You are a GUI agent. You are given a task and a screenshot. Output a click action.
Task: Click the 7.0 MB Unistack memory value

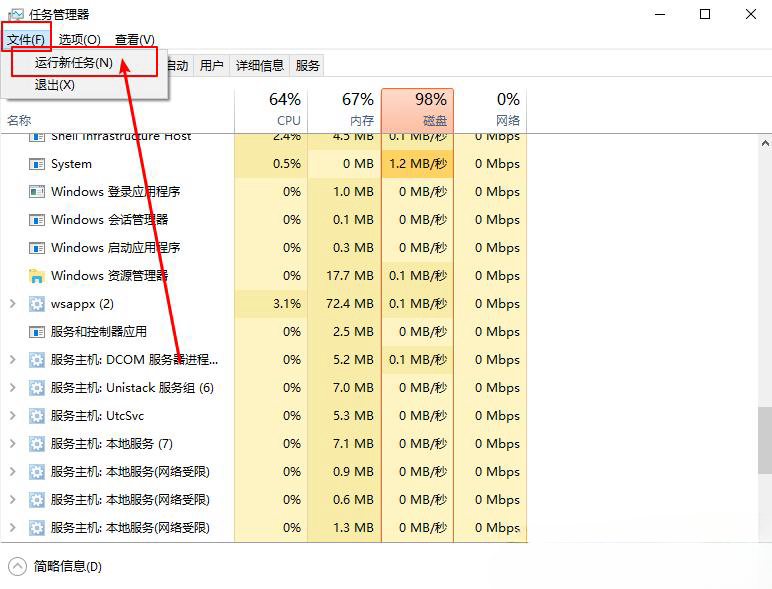(353, 388)
